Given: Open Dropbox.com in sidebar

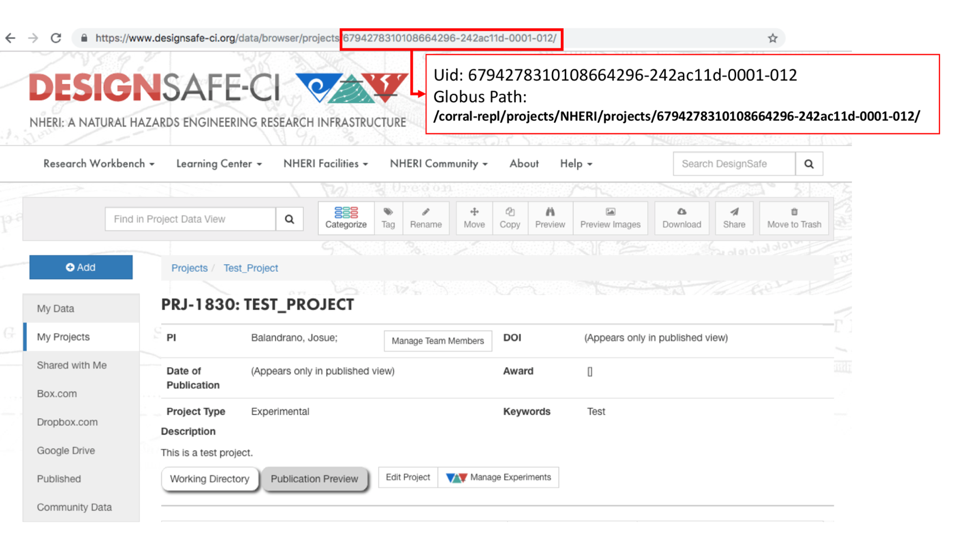Looking at the screenshot, I should pyautogui.click(x=81, y=422).
